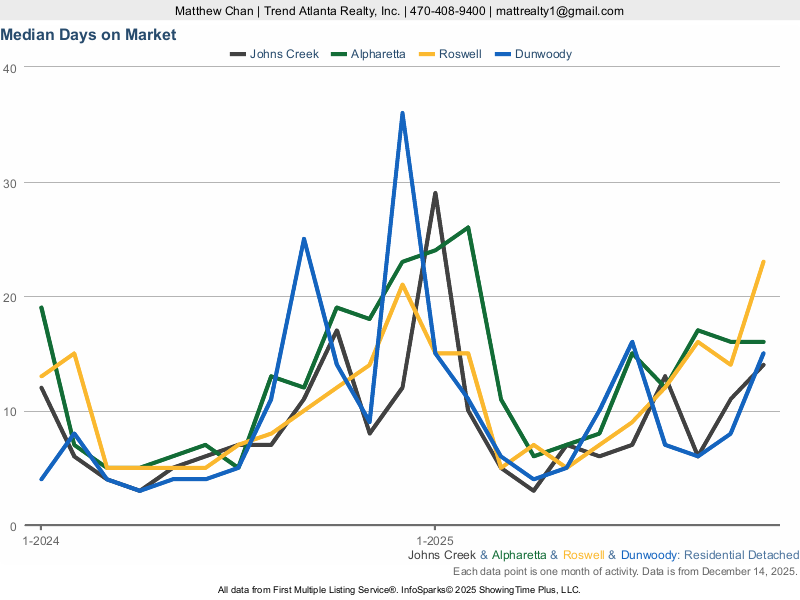This screenshot has width=800, height=600.
Task: Click the mattrealty1@gmail.com email address
Action: 560,11
